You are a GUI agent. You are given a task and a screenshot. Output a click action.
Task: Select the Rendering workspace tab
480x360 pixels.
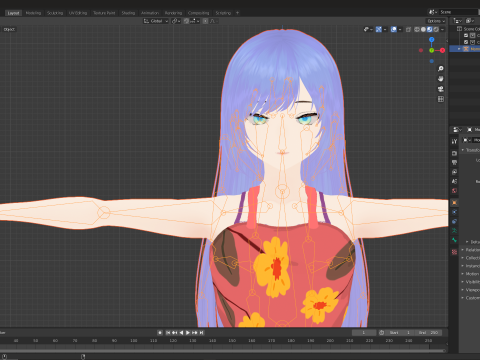click(x=173, y=13)
